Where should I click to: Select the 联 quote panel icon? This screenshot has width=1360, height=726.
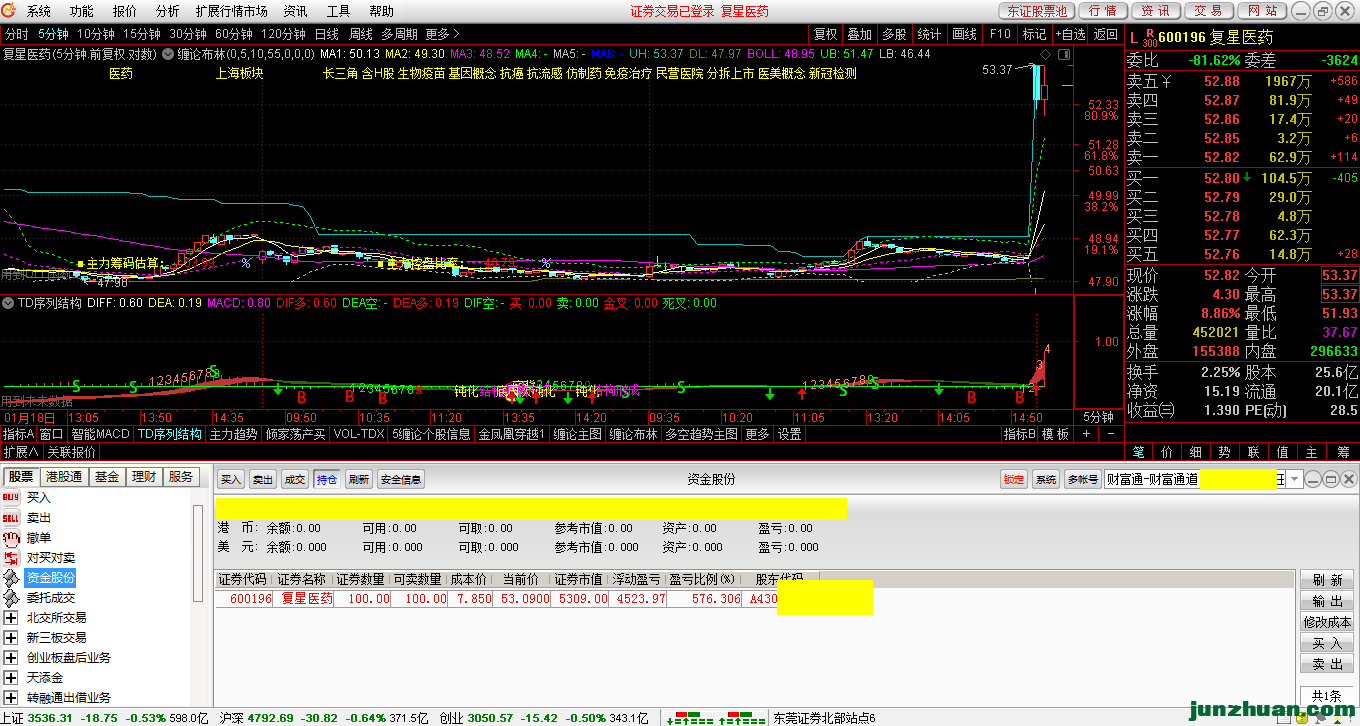coord(1254,452)
